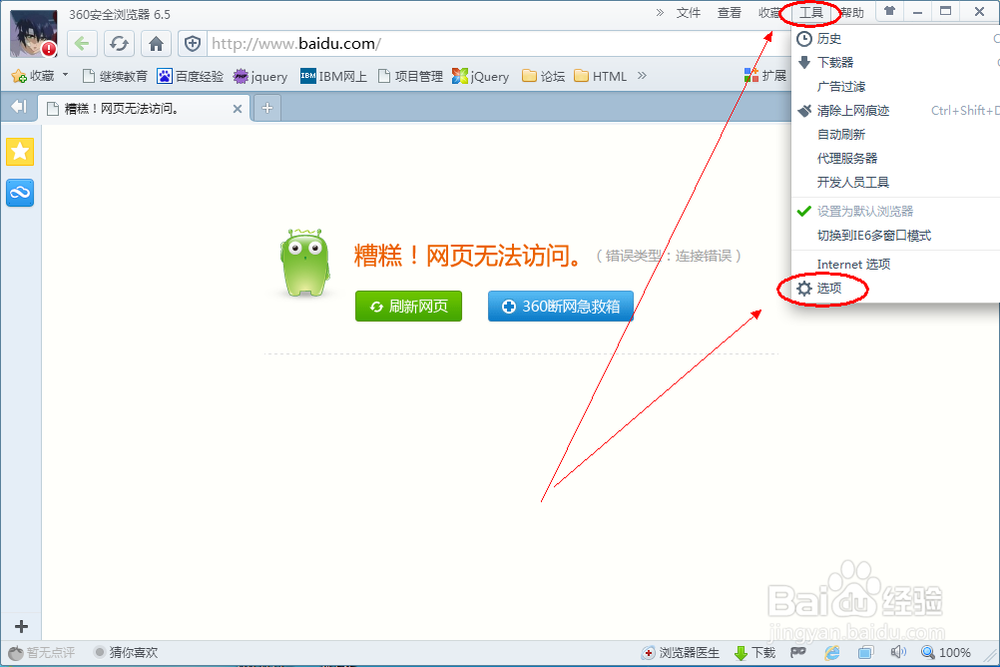The height and width of the screenshot is (667, 1000).
Task: Choose 清除上网痕迹 menu entry
Action: click(x=895, y=110)
